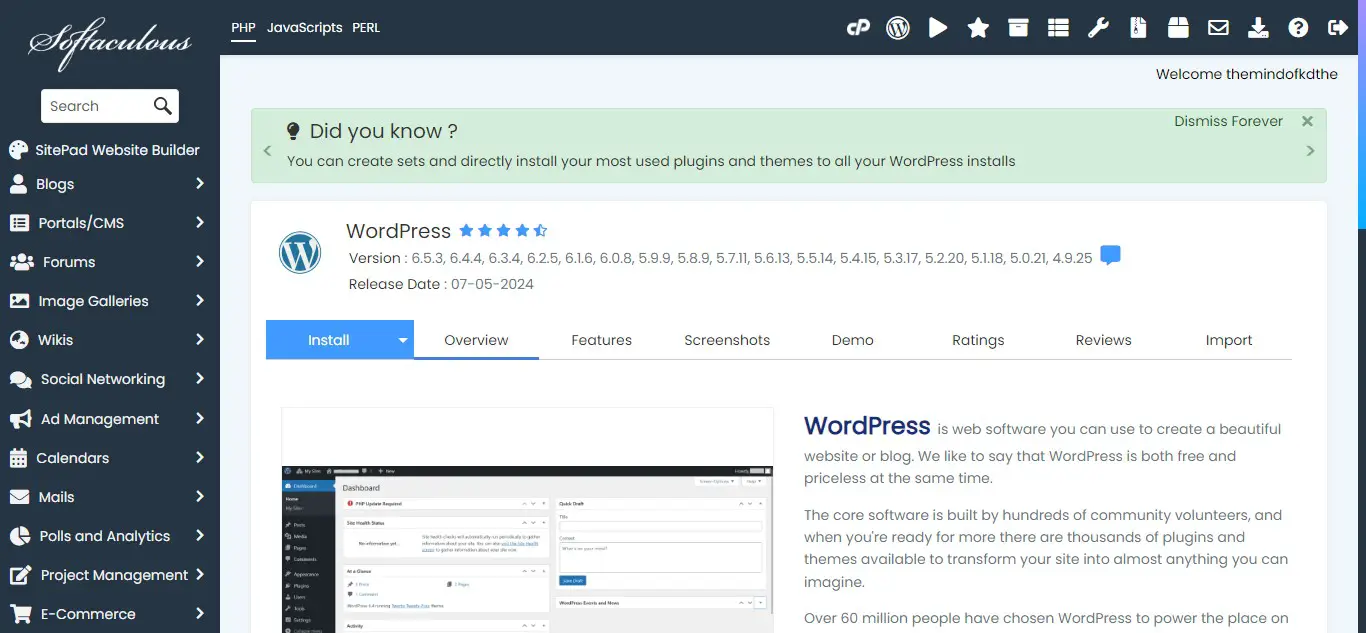Open the Install button dropdown arrow
The image size is (1366, 633).
pyautogui.click(x=403, y=340)
